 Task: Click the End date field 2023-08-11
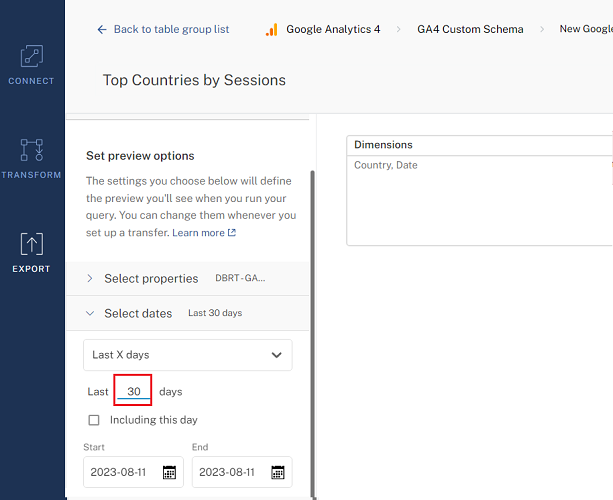[242, 472]
